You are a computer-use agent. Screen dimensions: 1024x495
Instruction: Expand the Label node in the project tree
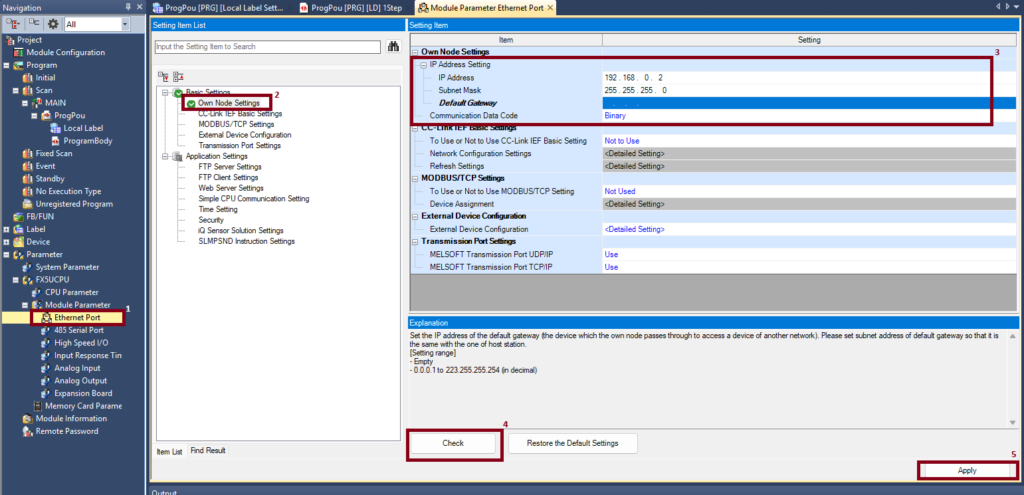click(x=7, y=228)
